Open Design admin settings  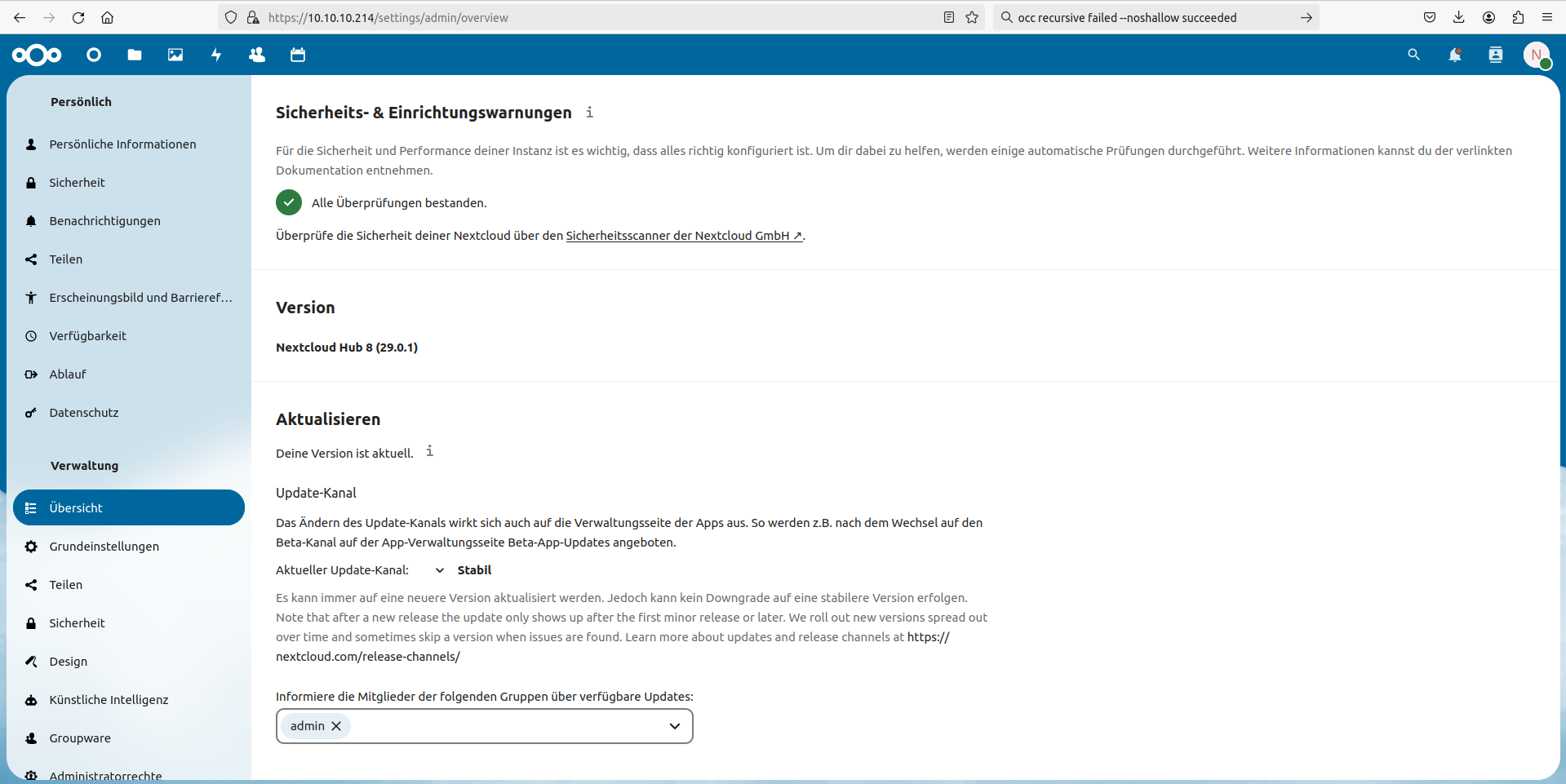point(129,662)
